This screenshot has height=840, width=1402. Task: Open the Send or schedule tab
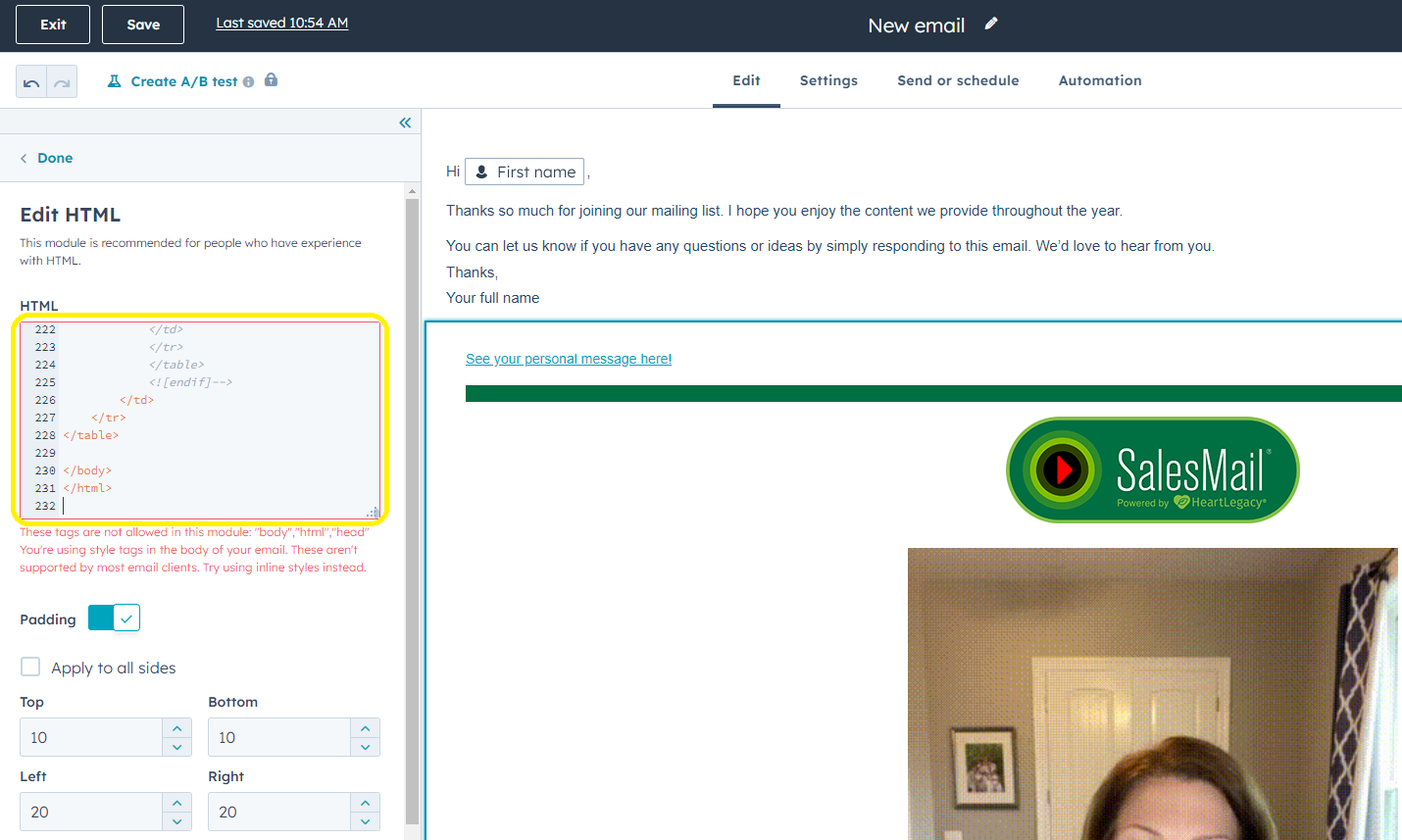(958, 80)
